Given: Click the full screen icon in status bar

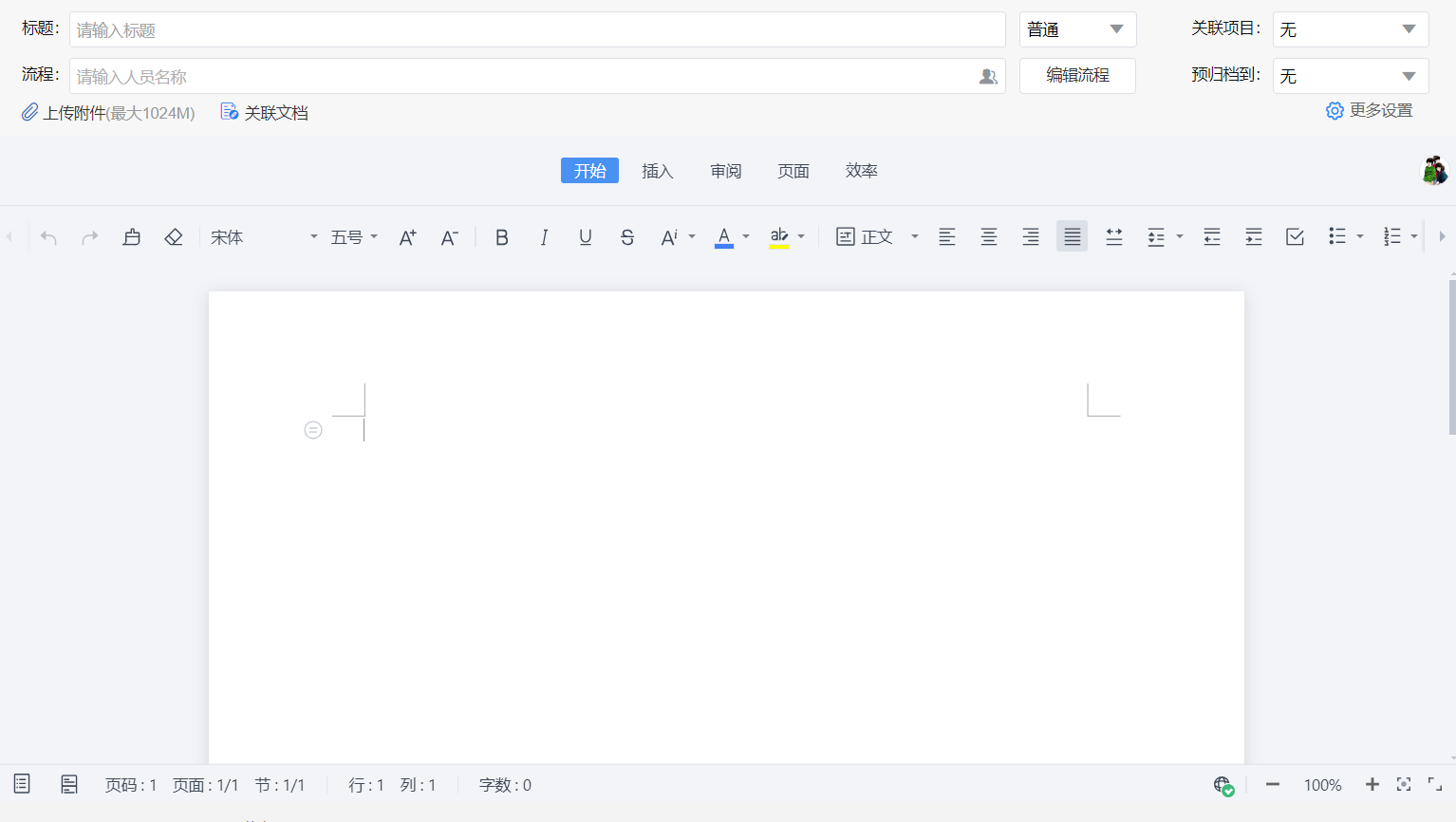Looking at the screenshot, I should 1435,784.
